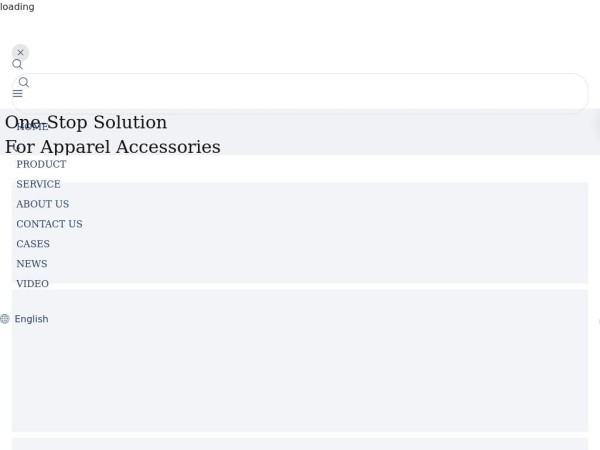The width and height of the screenshot is (600, 450).
Task: Click the globe language icon
Action: pos(5,319)
